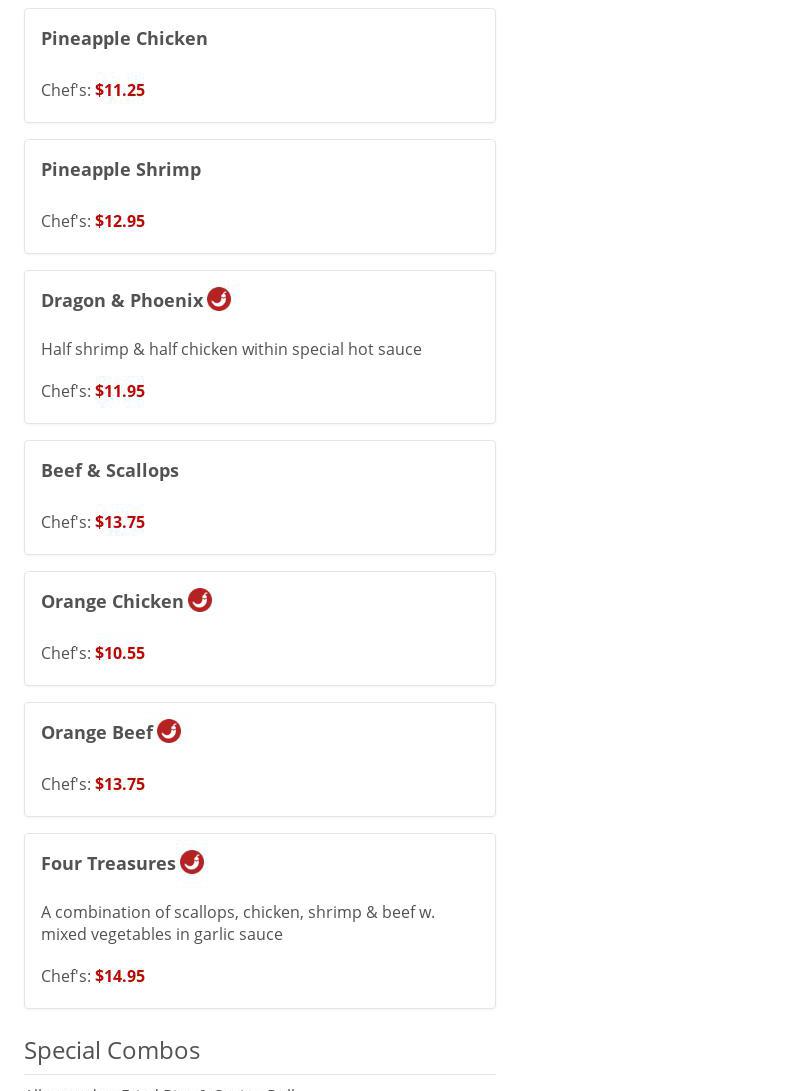Click the Four Treasures description text
Viewport: 785px width, 1091px height.
tap(238, 923)
